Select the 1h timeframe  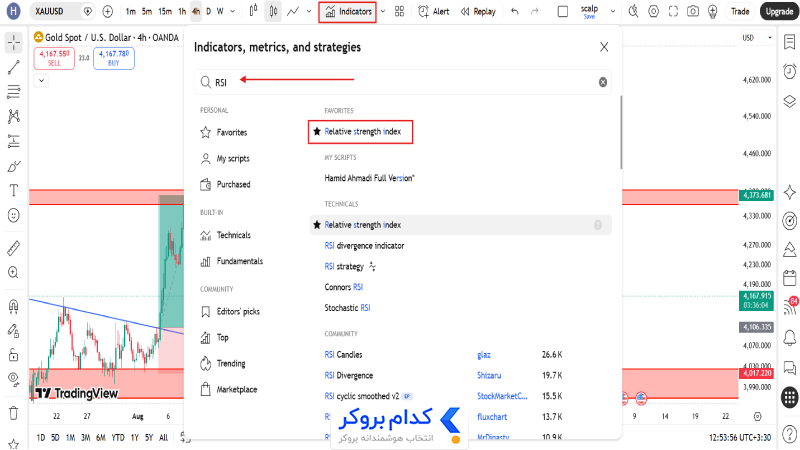(182, 11)
